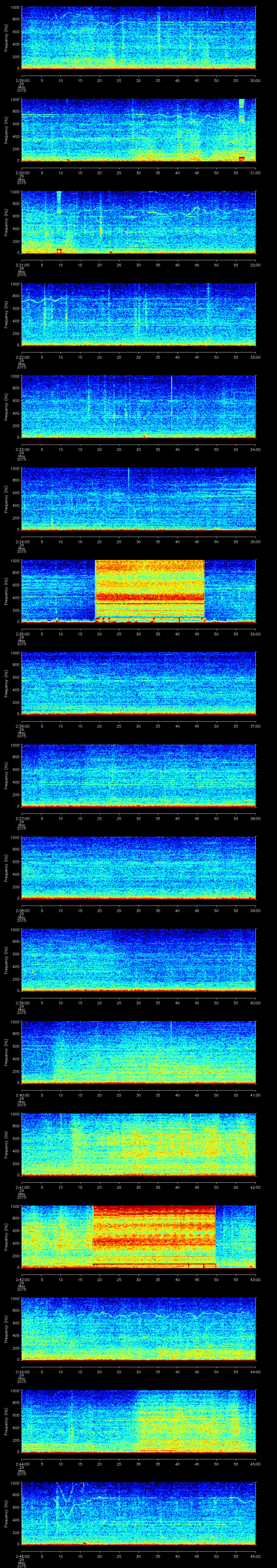Screen dimensions: 277x1568
Task: Click the '45:00' end time label
Action: click(256, 1464)
